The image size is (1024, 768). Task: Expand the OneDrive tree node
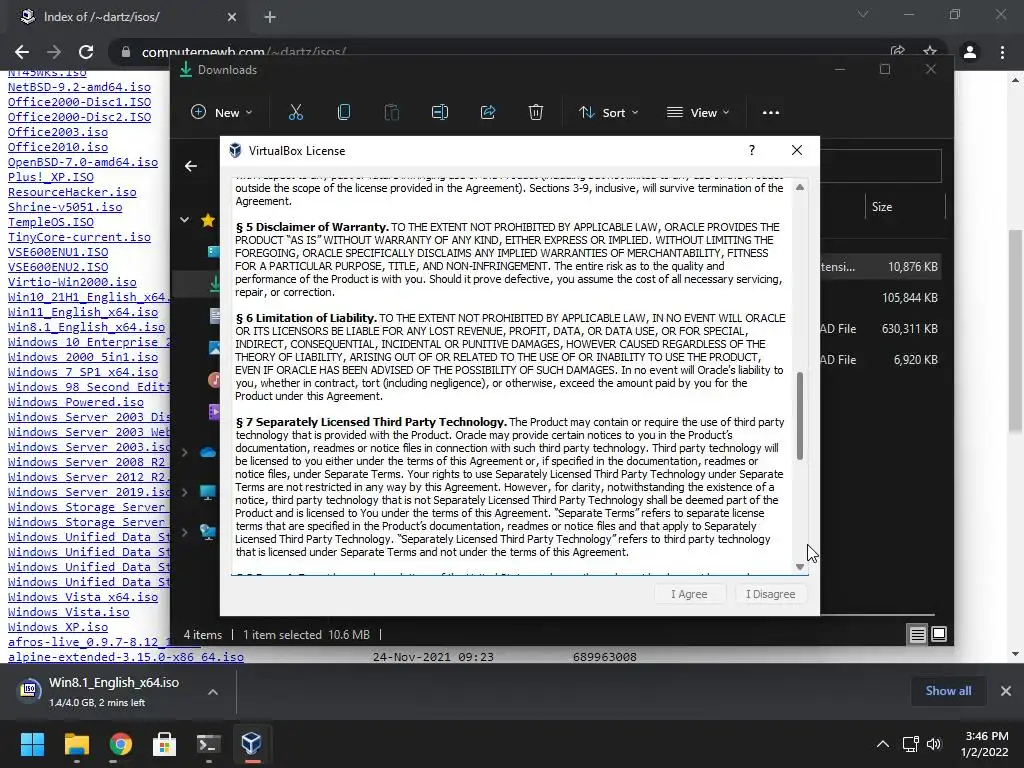(x=185, y=452)
